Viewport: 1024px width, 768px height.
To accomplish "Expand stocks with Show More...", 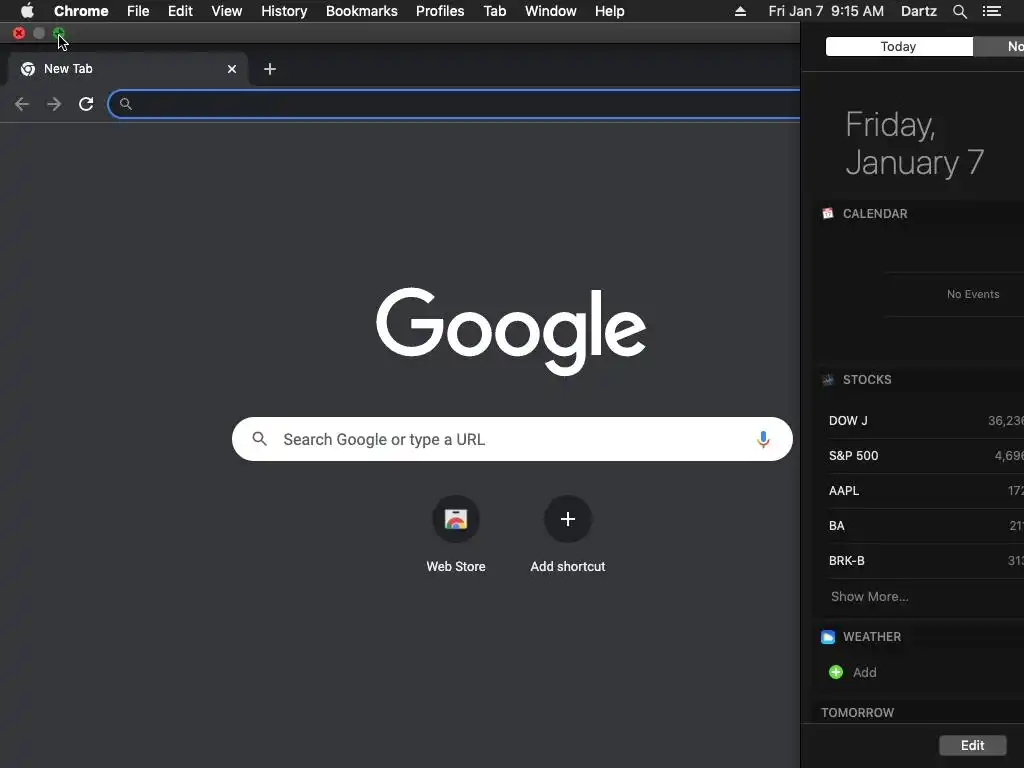I will click(870, 596).
